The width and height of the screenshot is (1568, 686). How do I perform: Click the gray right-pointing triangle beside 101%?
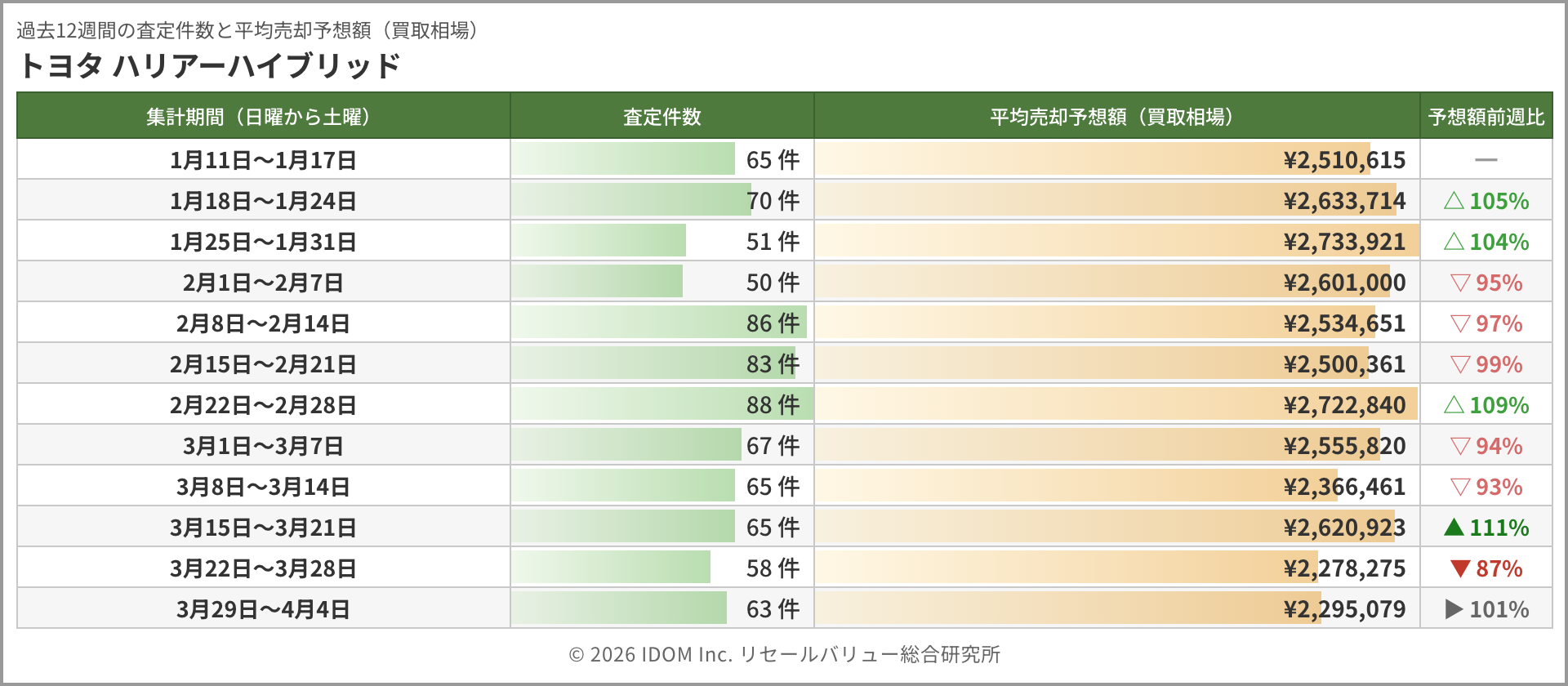coord(1454,609)
